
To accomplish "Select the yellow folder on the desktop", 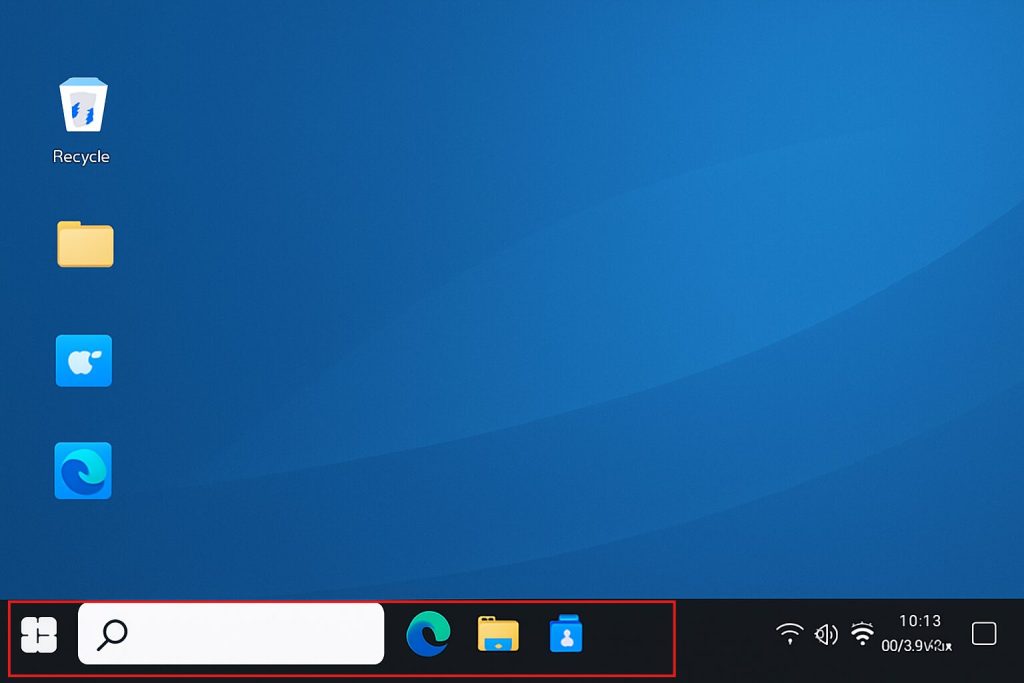I will 85,244.
